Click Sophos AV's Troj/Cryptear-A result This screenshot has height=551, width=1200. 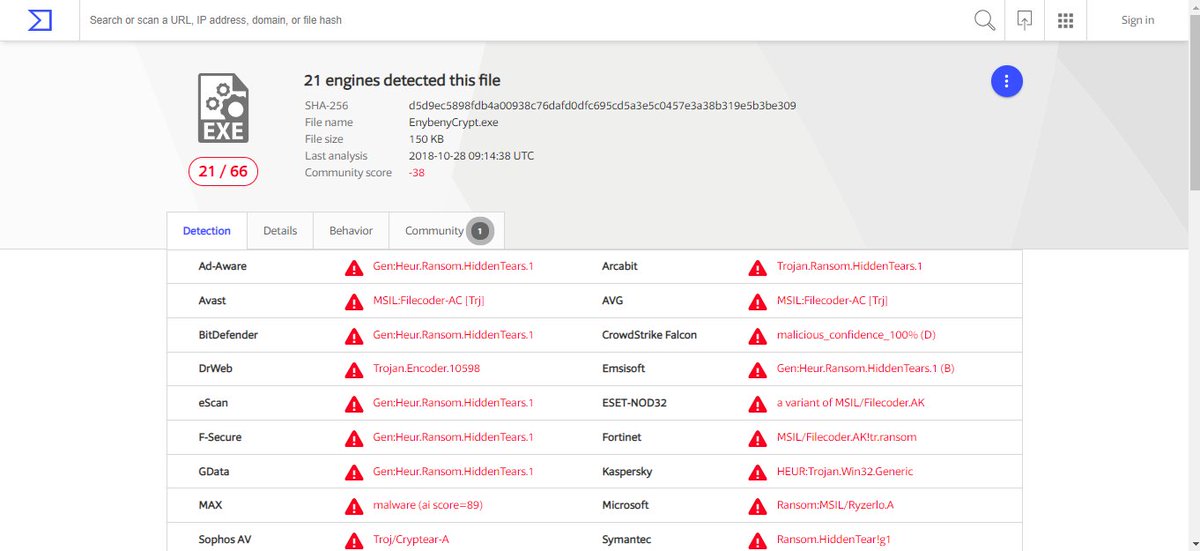point(411,539)
